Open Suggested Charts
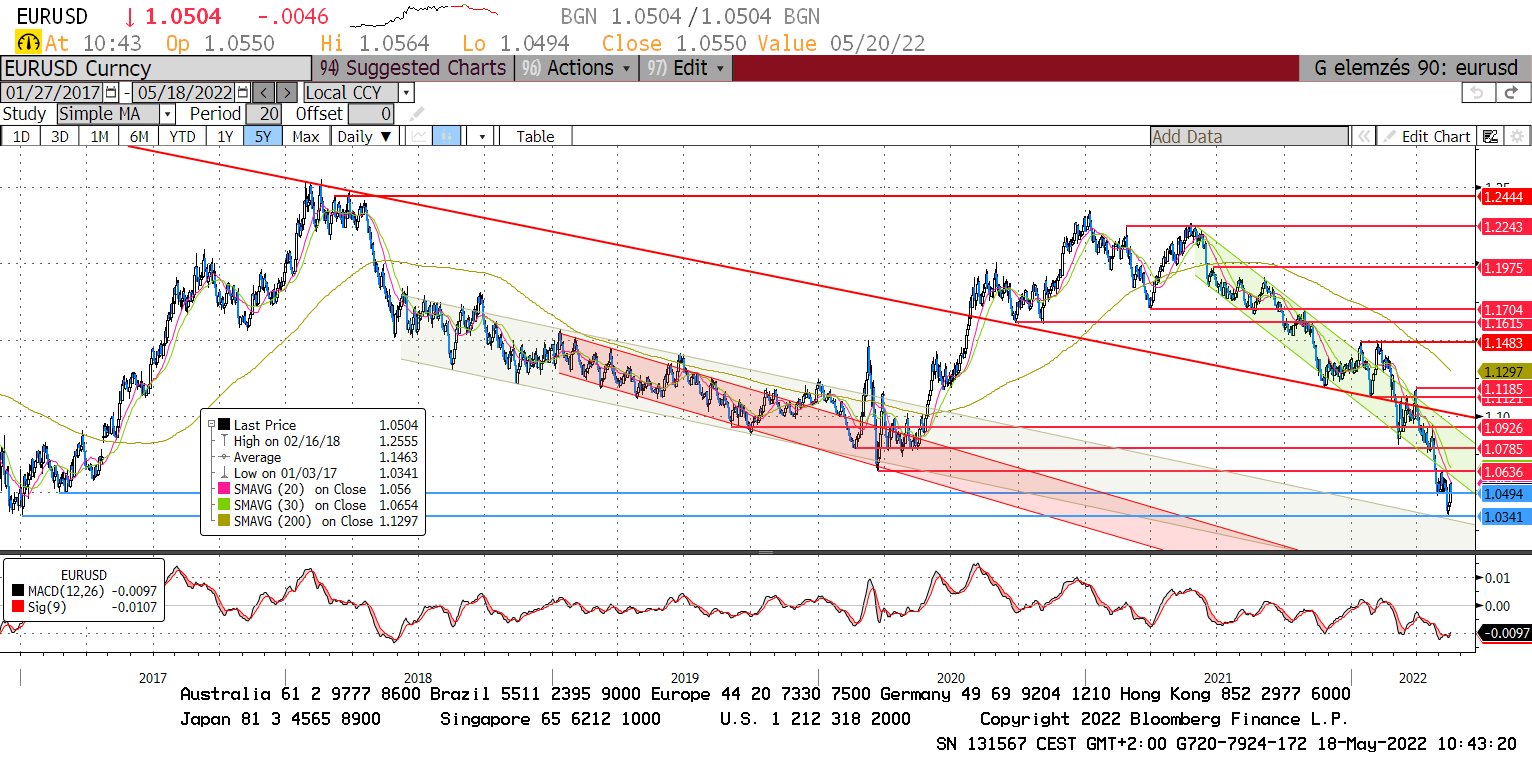 [x=413, y=68]
